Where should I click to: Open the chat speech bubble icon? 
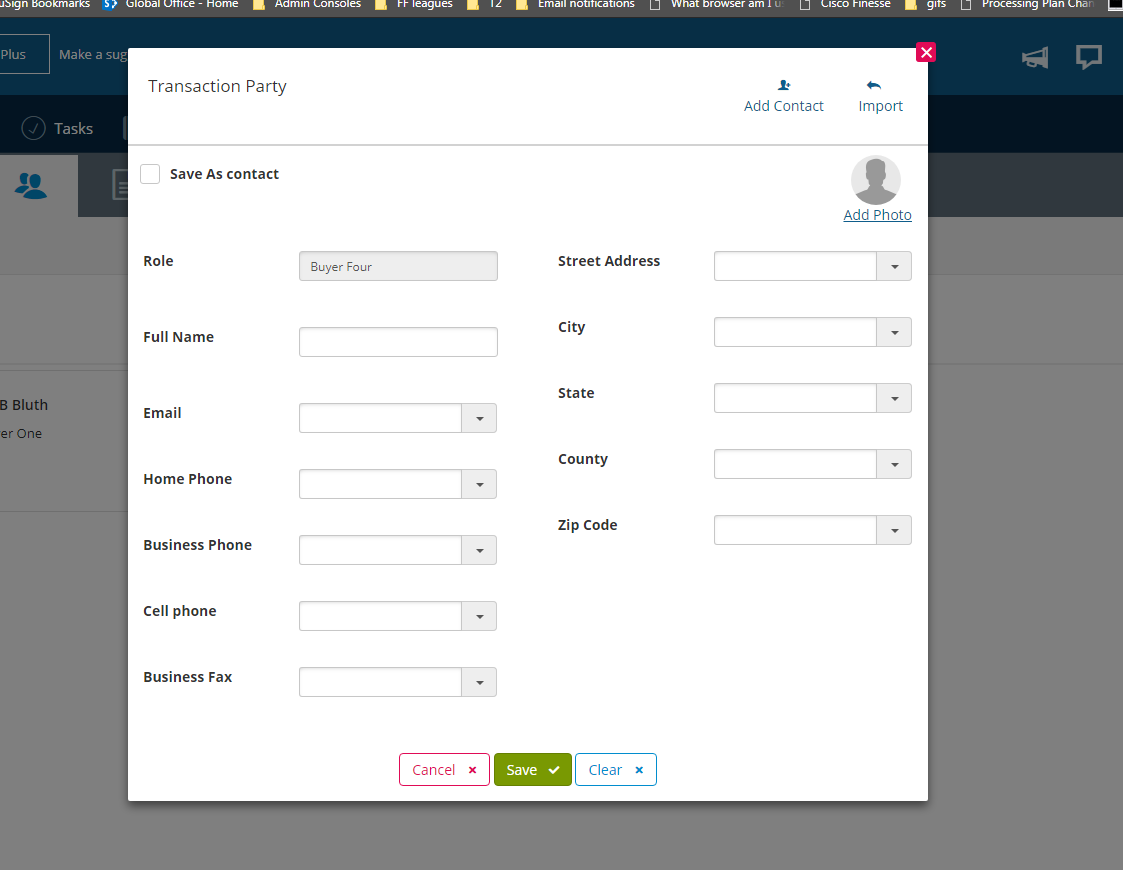click(1089, 57)
